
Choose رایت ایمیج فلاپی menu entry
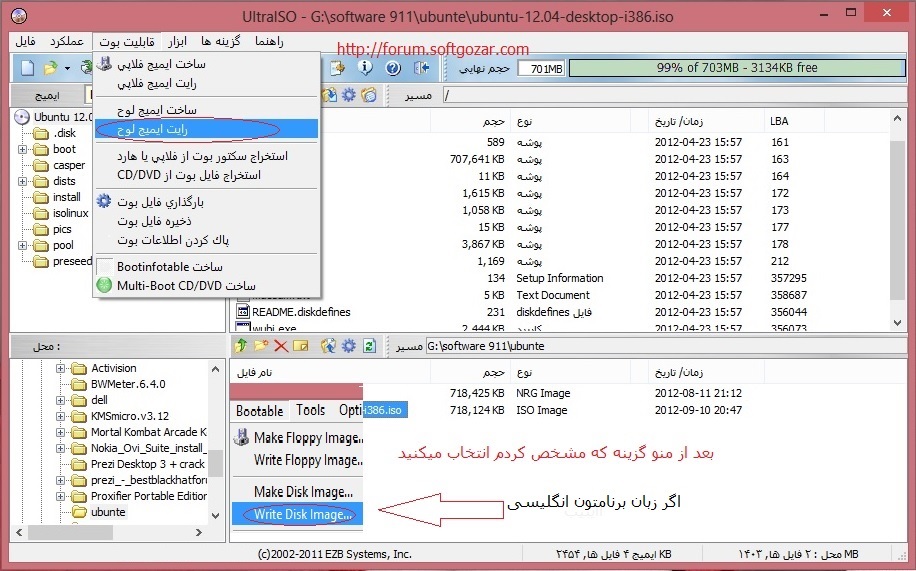[x=206, y=83]
